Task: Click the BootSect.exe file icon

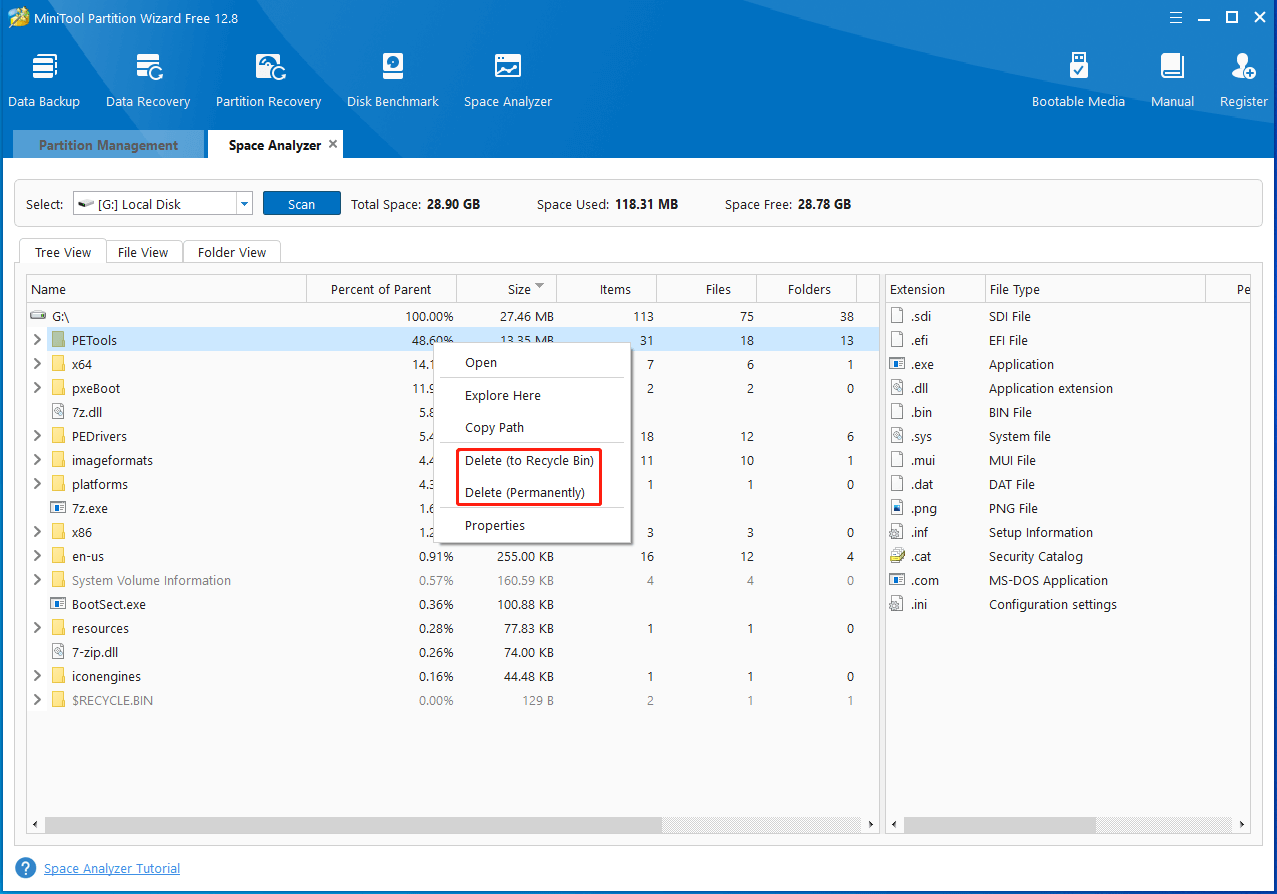Action: 58,604
